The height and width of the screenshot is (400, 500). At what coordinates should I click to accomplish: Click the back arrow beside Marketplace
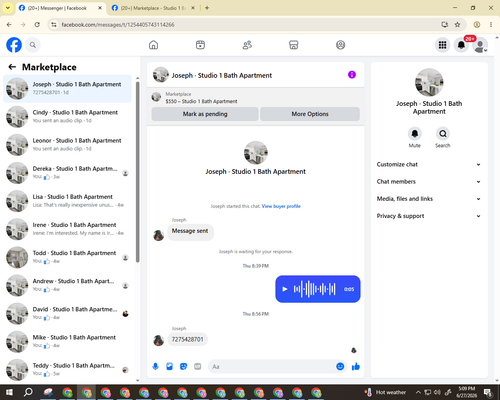[x=12, y=67]
